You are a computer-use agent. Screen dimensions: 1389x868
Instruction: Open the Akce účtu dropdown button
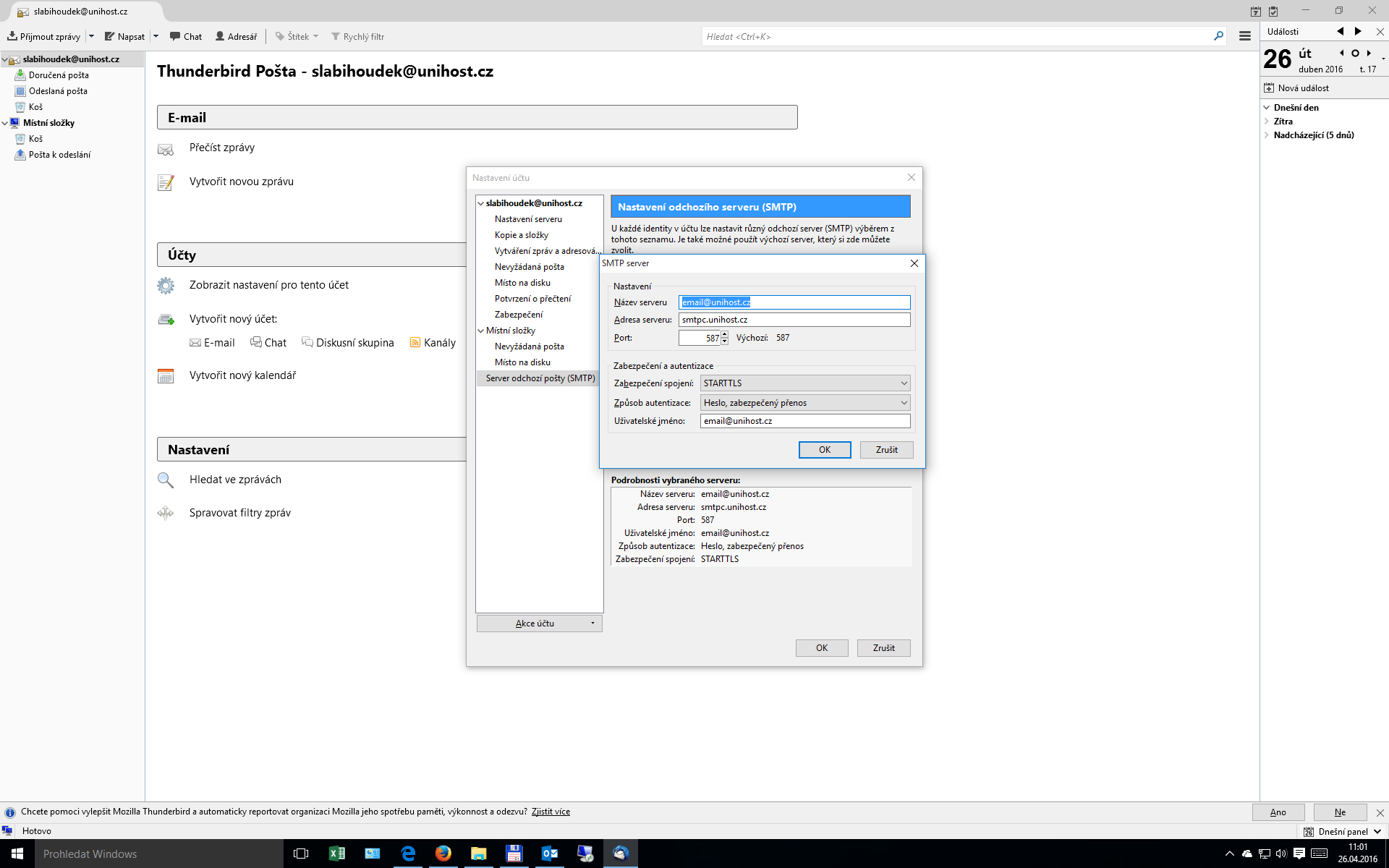click(x=540, y=624)
